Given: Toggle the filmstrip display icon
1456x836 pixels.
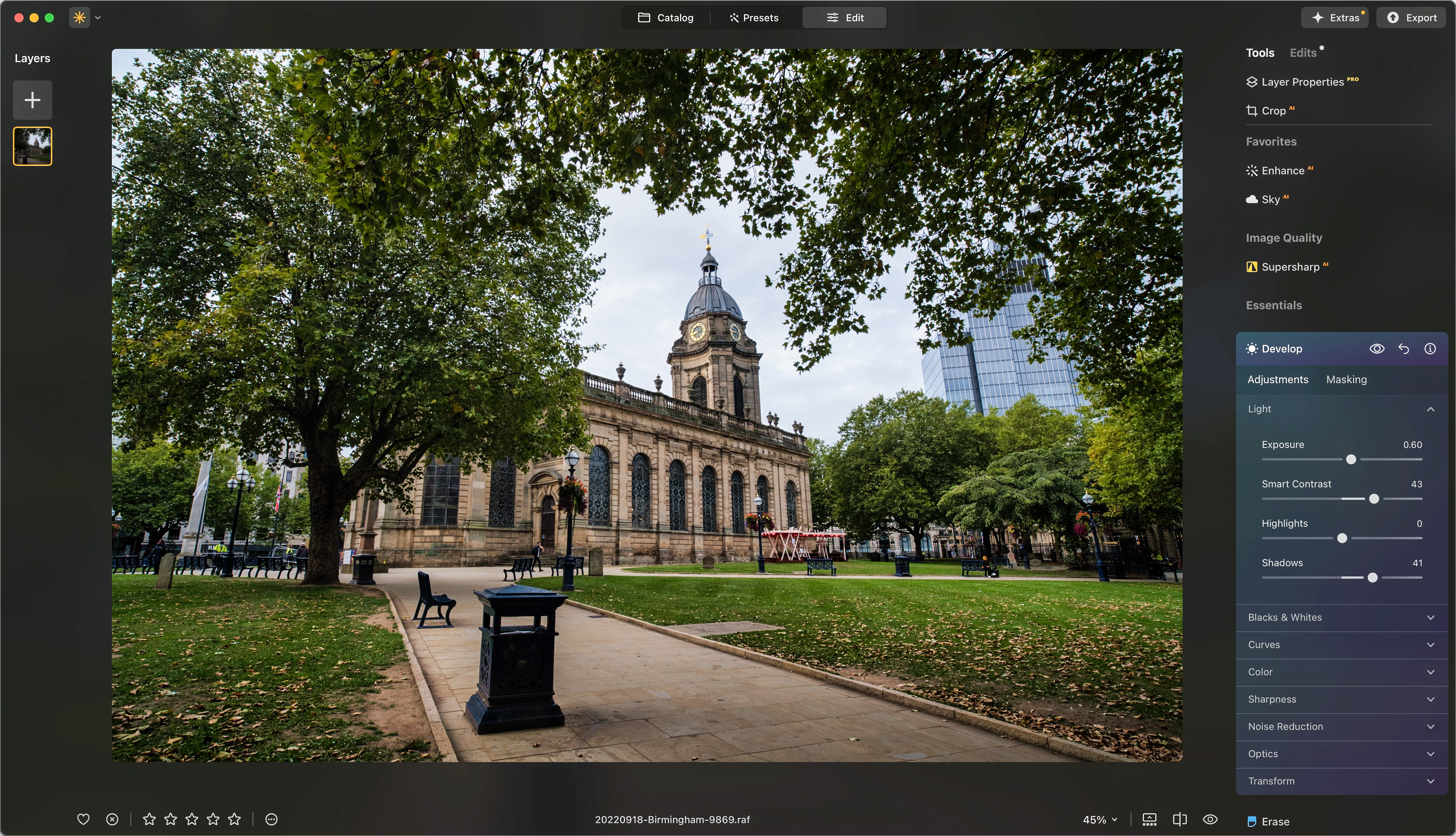Looking at the screenshot, I should point(1149,819).
